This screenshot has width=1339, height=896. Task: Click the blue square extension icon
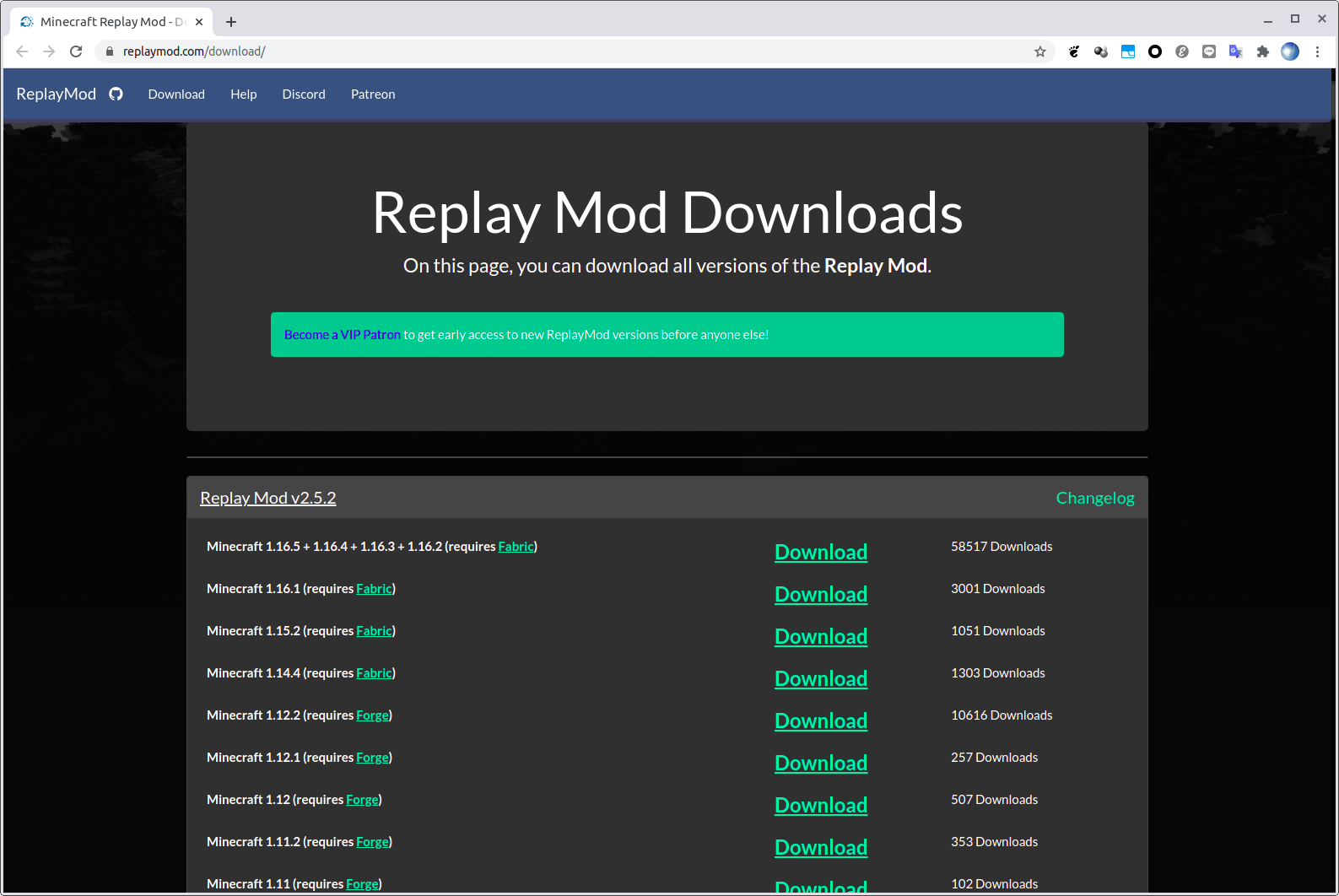[1128, 51]
